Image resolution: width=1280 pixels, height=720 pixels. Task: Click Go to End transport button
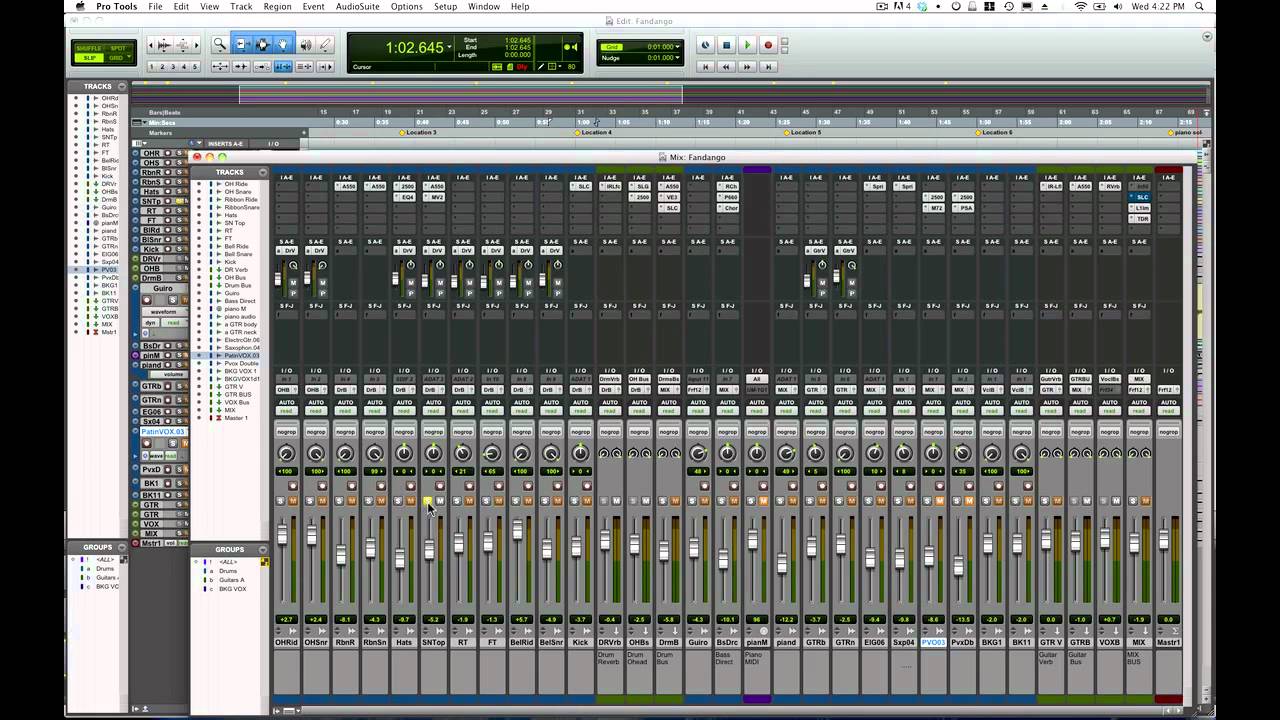[768, 67]
